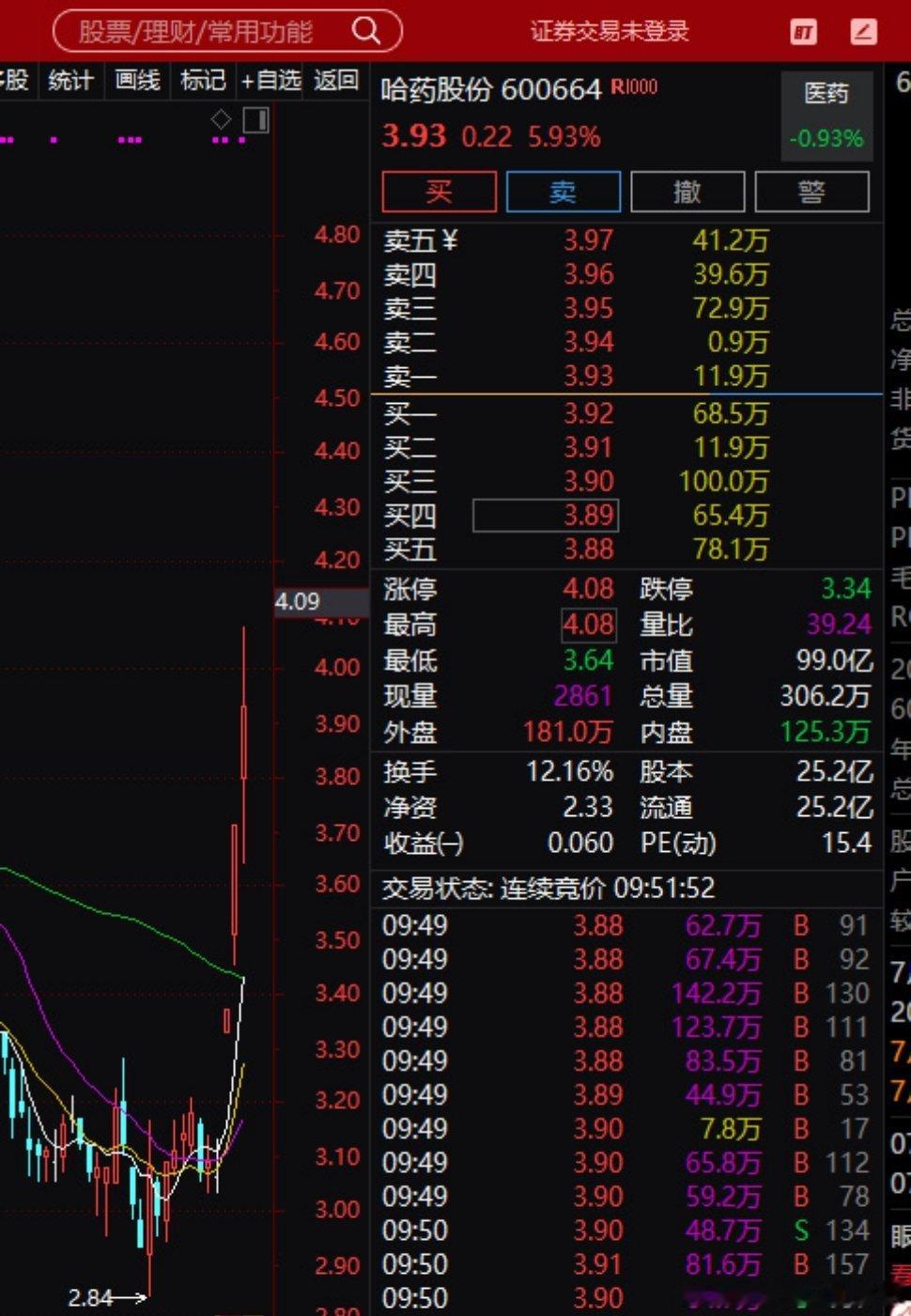Click the 买三 volume 100.0万
This screenshot has width=911, height=1316.
(x=723, y=481)
